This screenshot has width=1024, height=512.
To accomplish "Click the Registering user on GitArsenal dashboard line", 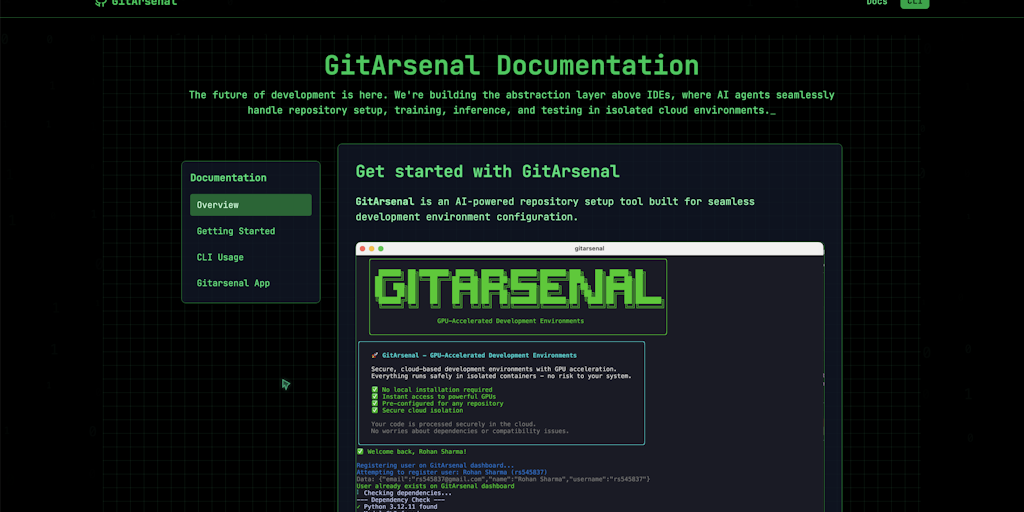I will click(435, 465).
